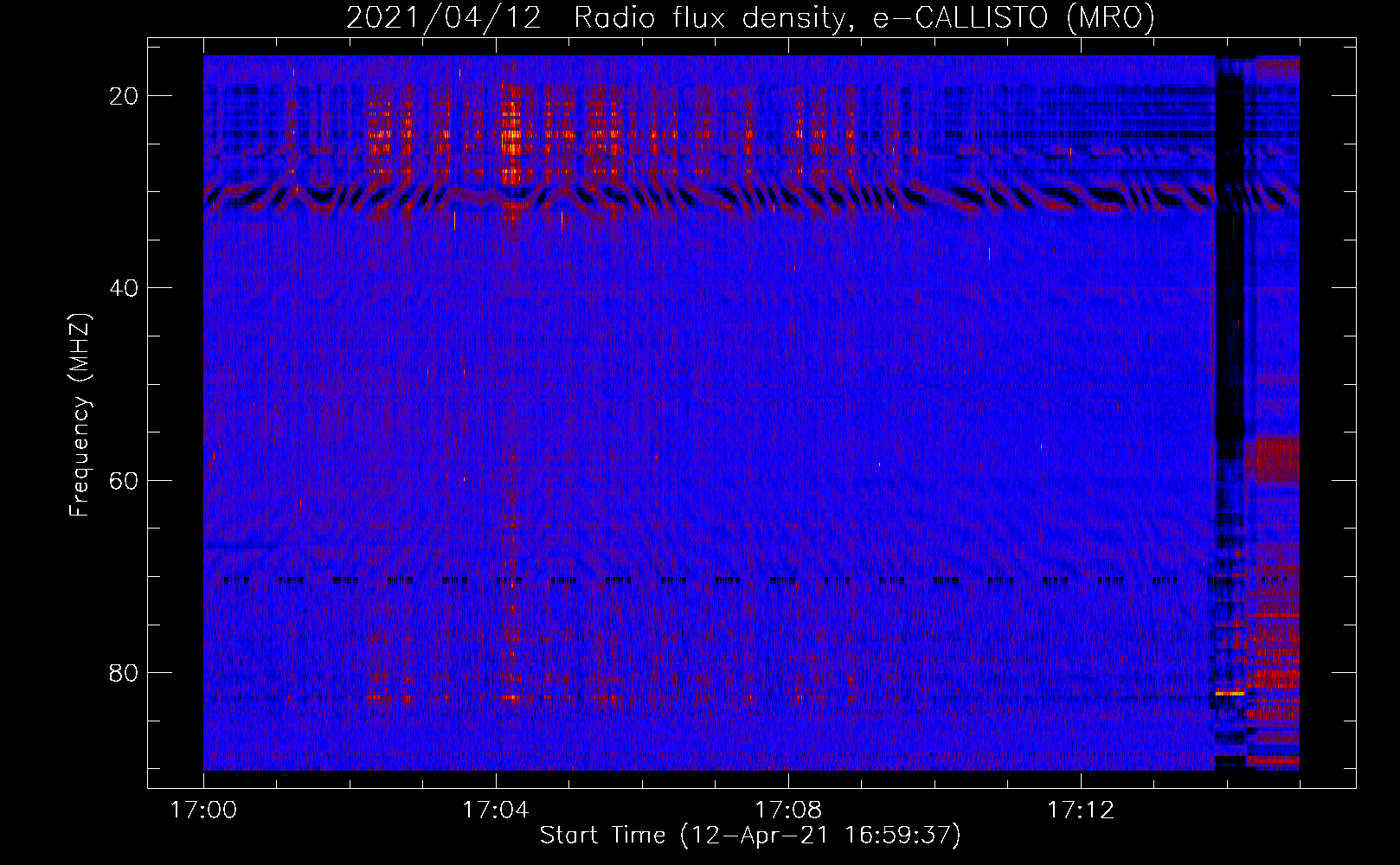
Task: Click the 'Start Time (12-Apr-21 16:59:37)' label
Action: click(x=750, y=835)
